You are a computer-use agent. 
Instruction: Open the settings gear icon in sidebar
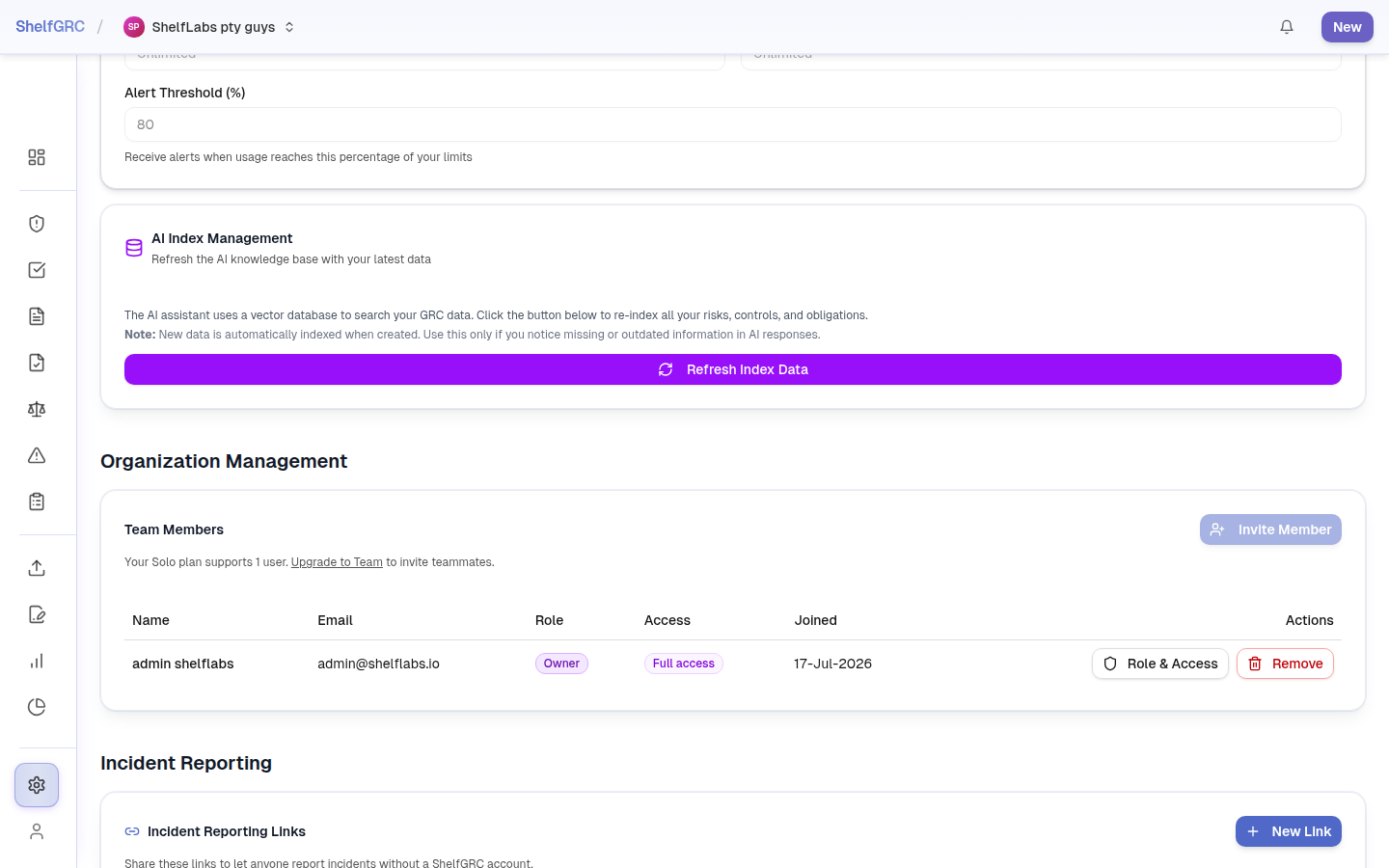(x=37, y=785)
